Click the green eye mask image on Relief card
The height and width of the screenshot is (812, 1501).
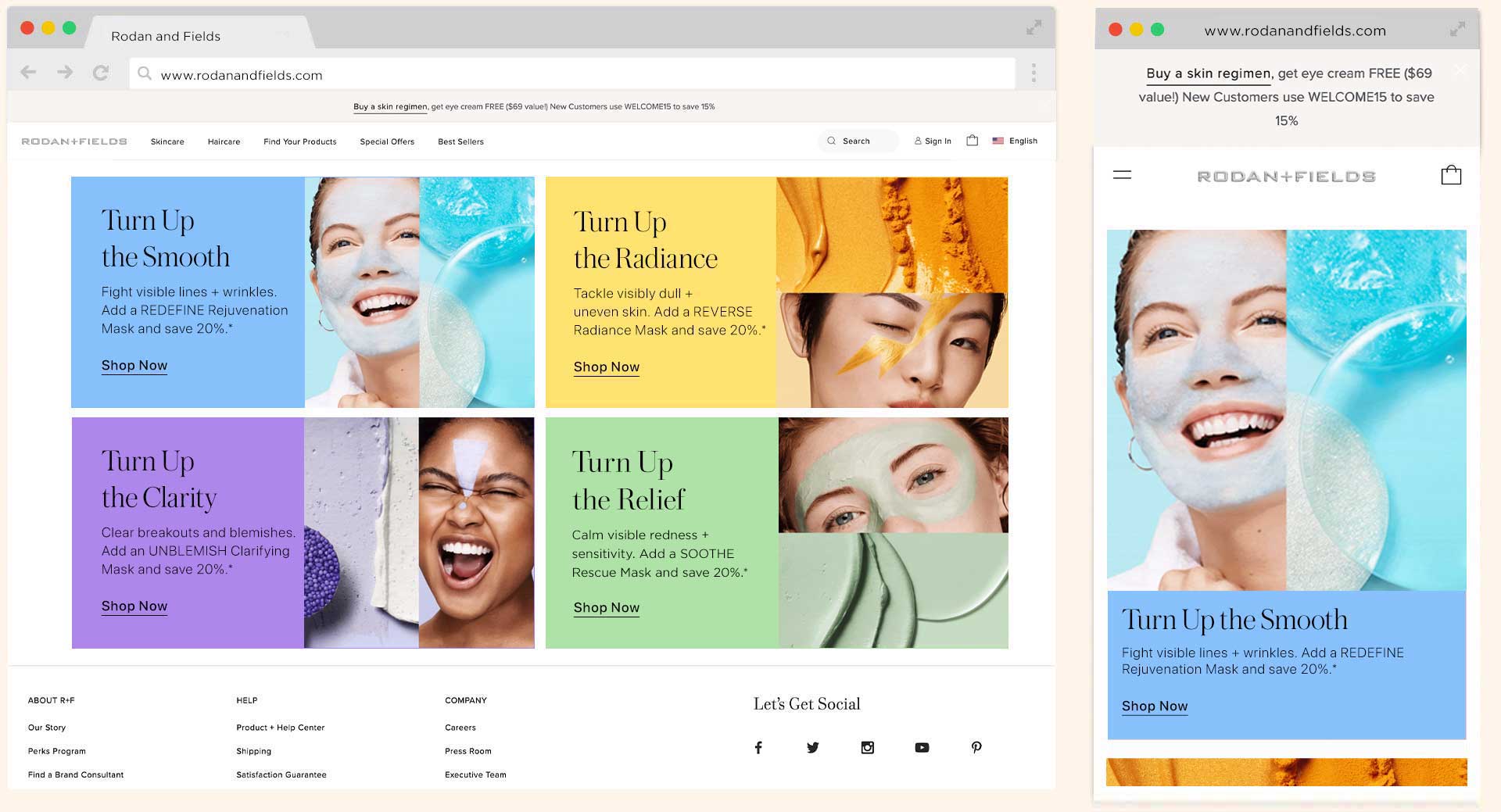(x=894, y=475)
